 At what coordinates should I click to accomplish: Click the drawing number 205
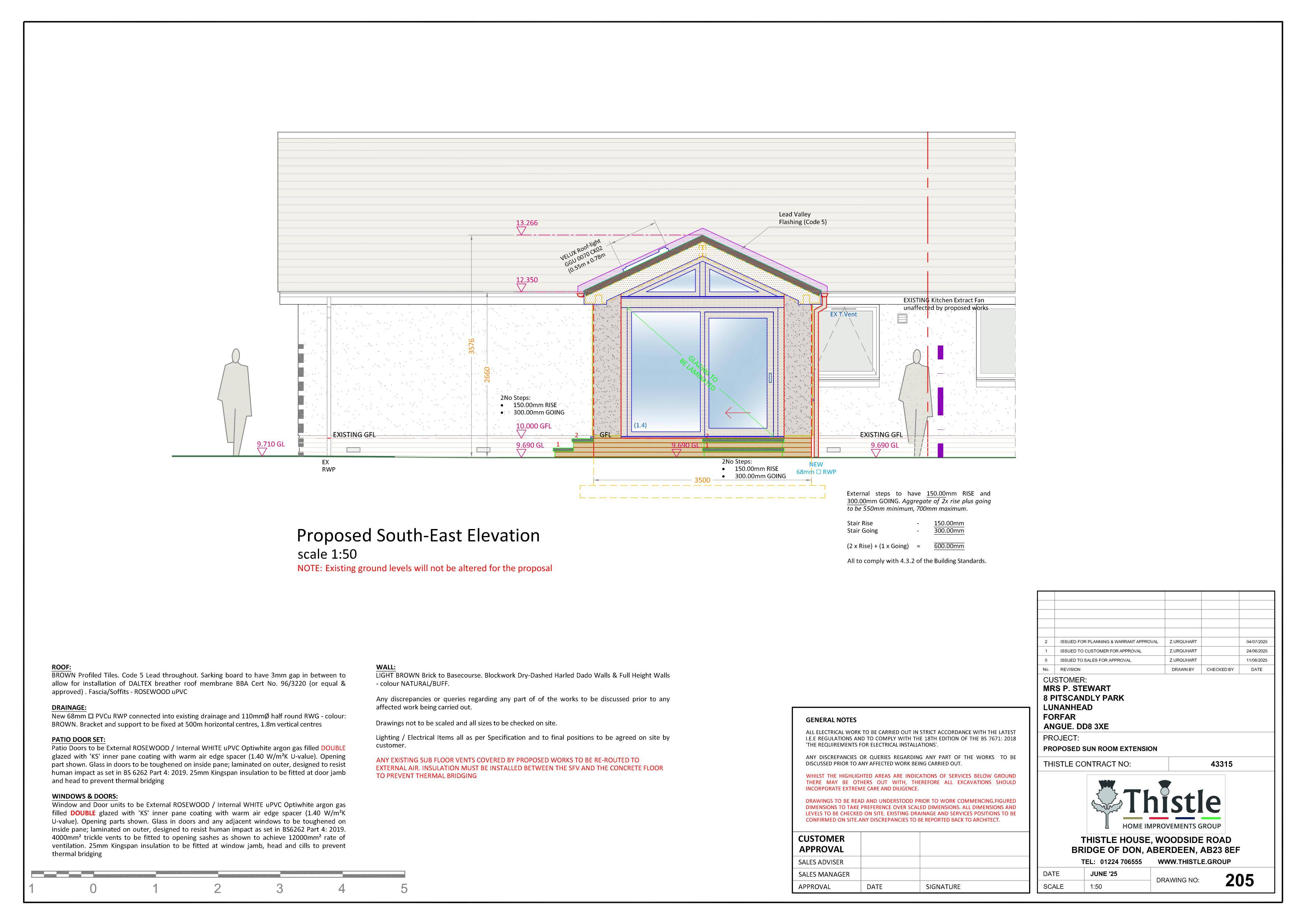pyautogui.click(x=1239, y=880)
